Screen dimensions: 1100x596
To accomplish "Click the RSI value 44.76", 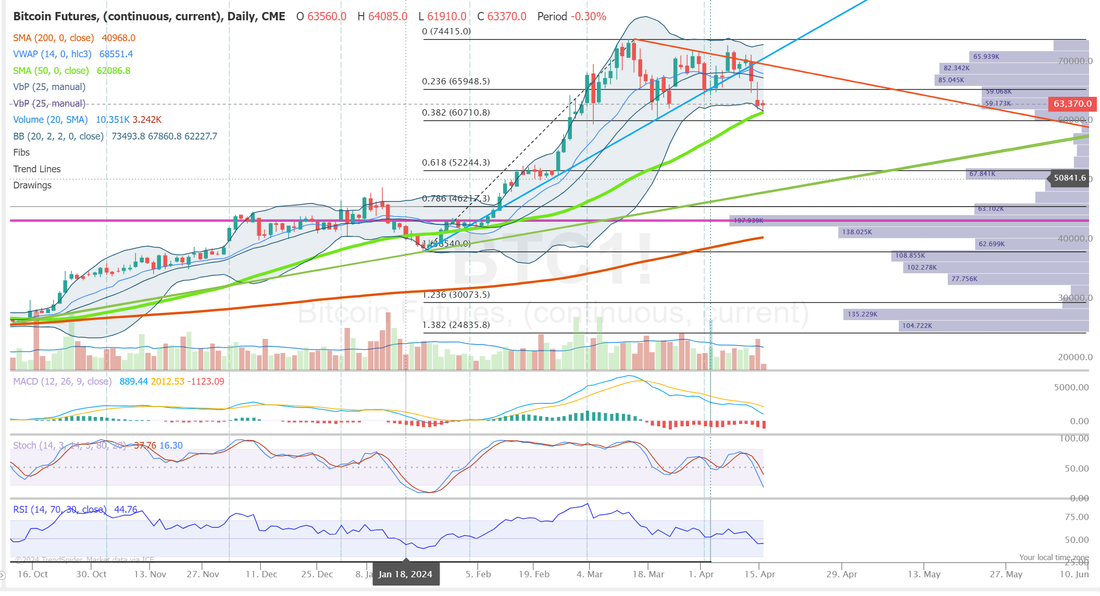I will click(x=126, y=509).
